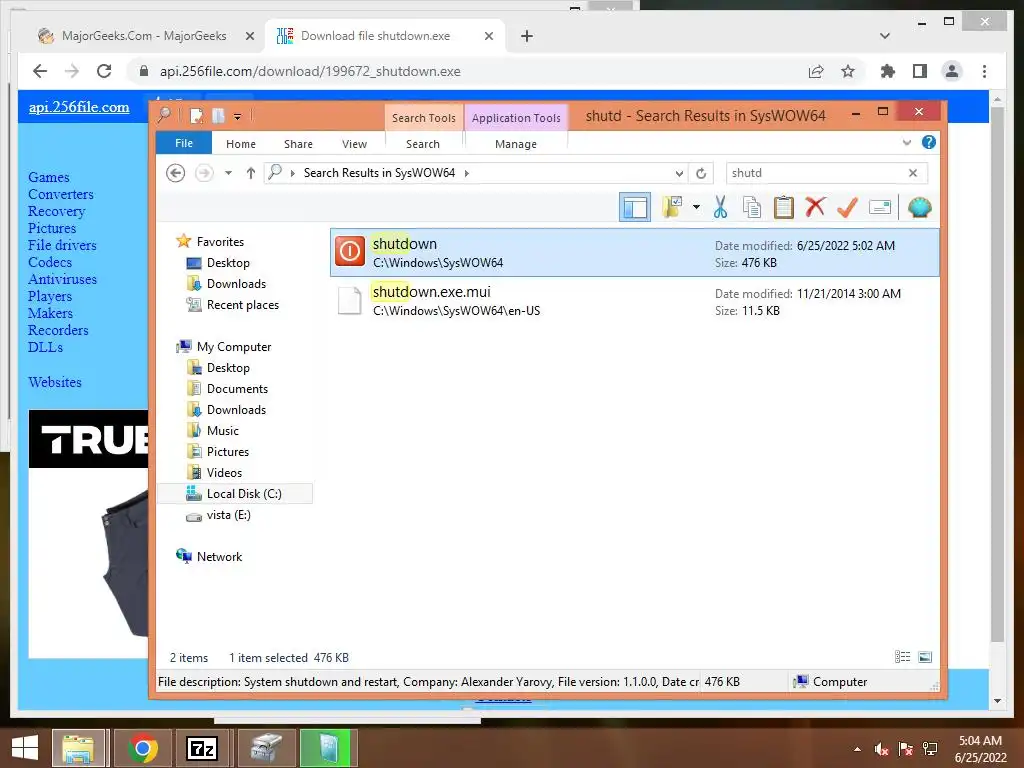Viewport: 1024px width, 768px height.
Task: Open a new Chrome tab
Action: click(527, 36)
